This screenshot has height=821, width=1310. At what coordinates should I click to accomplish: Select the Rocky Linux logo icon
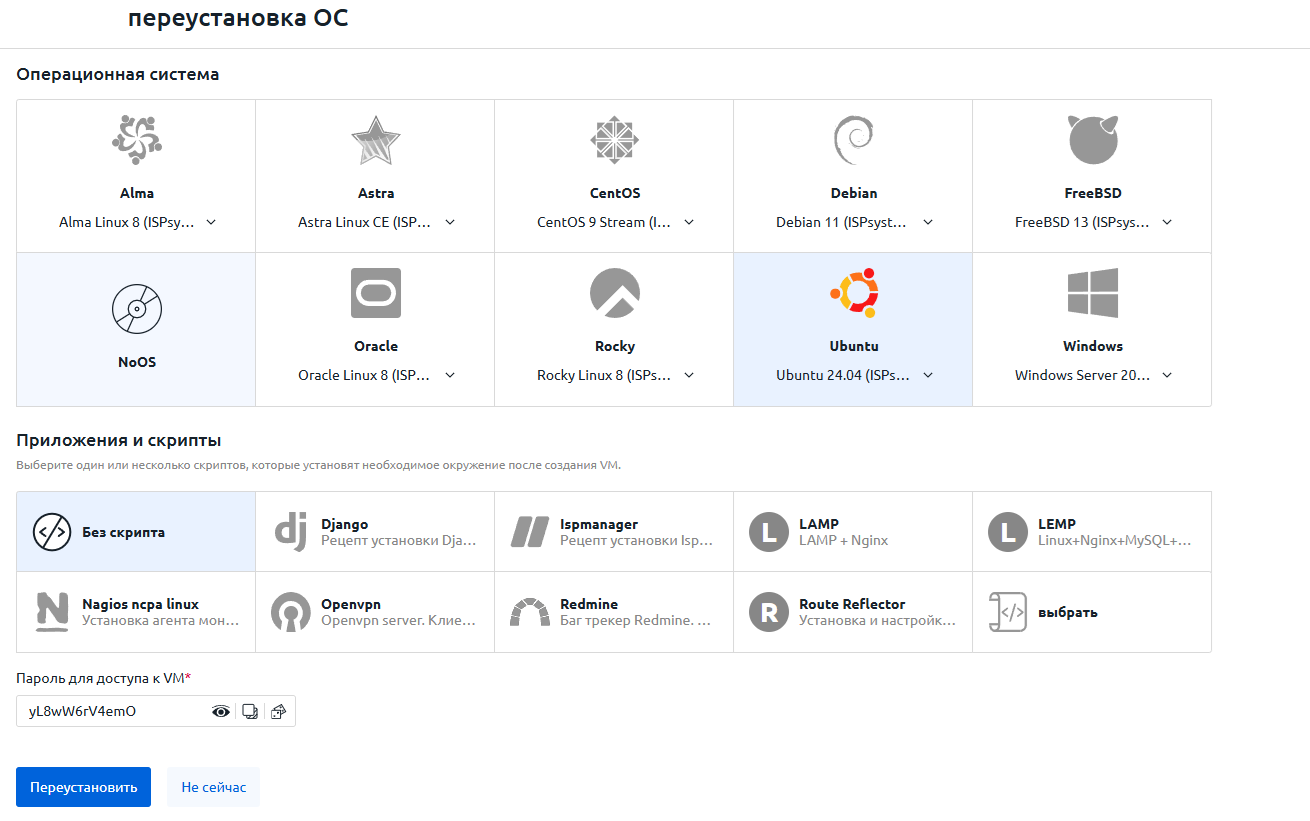(x=614, y=293)
